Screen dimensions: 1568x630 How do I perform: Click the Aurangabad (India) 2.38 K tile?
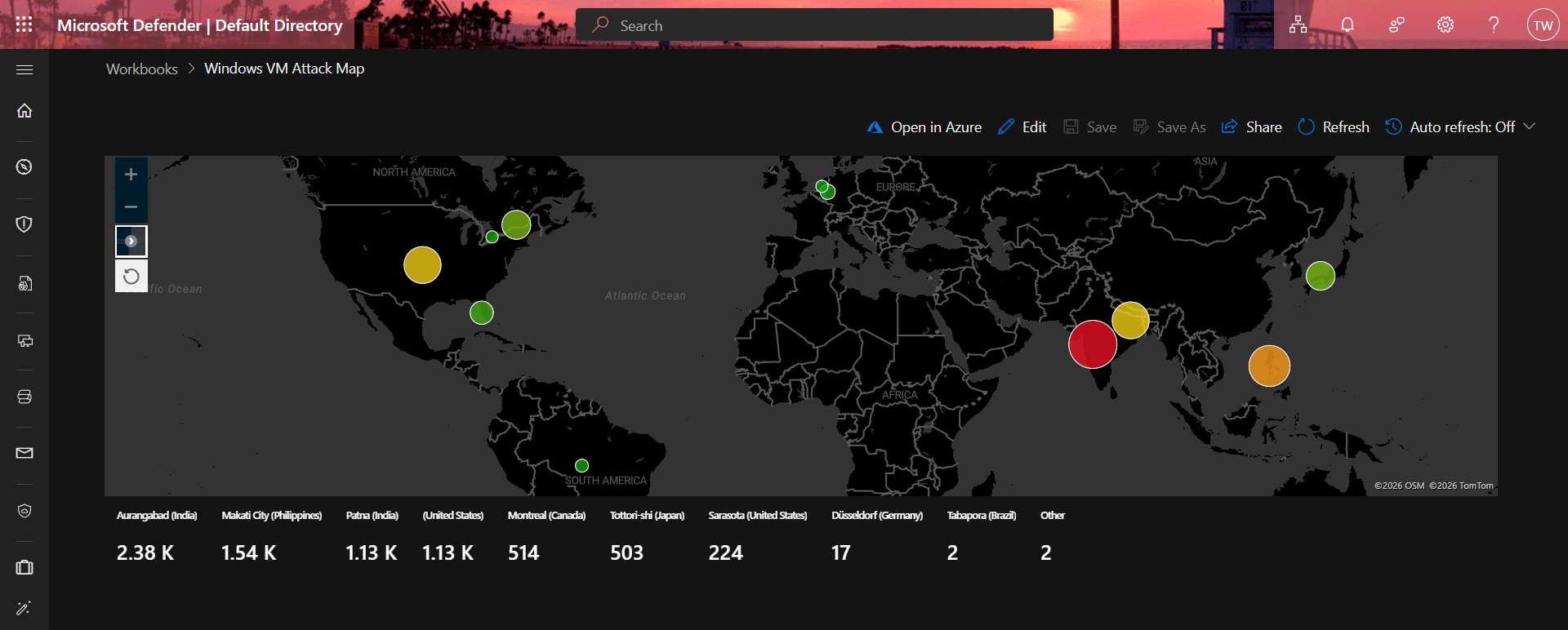click(157, 537)
